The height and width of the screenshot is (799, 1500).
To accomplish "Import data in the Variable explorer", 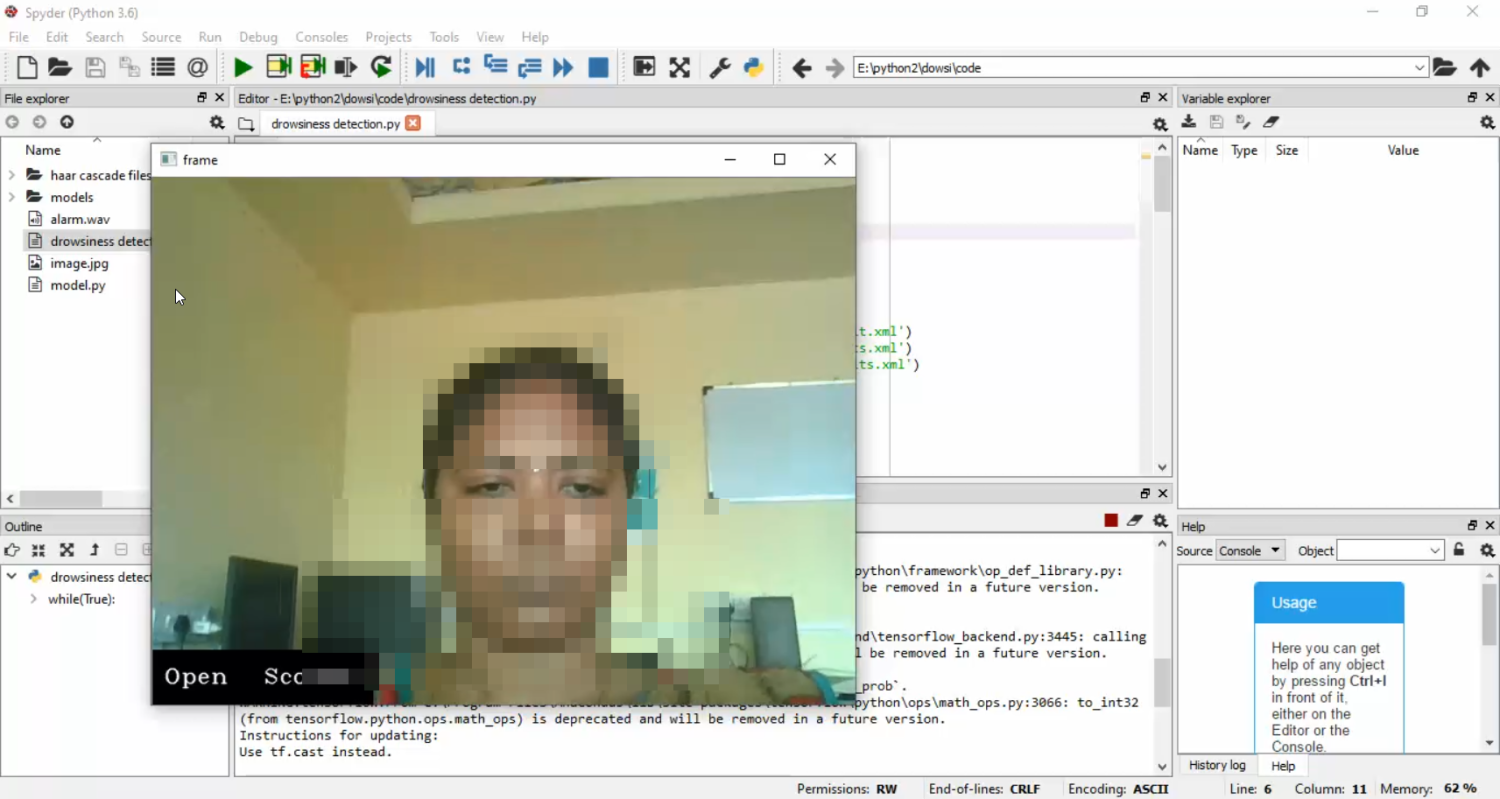I will 1189,122.
